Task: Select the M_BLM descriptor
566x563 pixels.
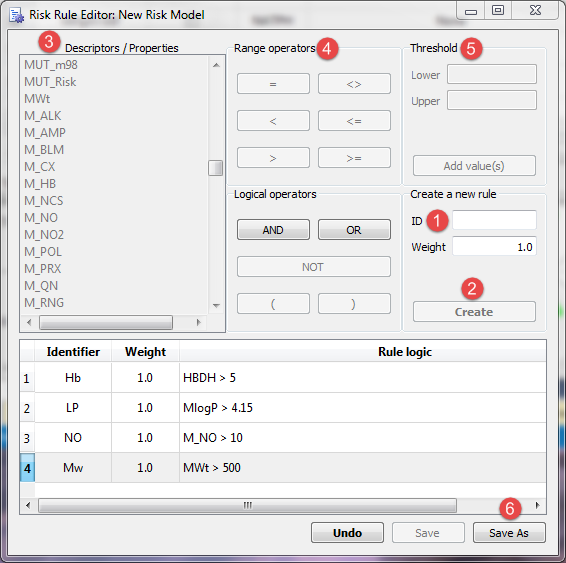Action: [x=44, y=150]
